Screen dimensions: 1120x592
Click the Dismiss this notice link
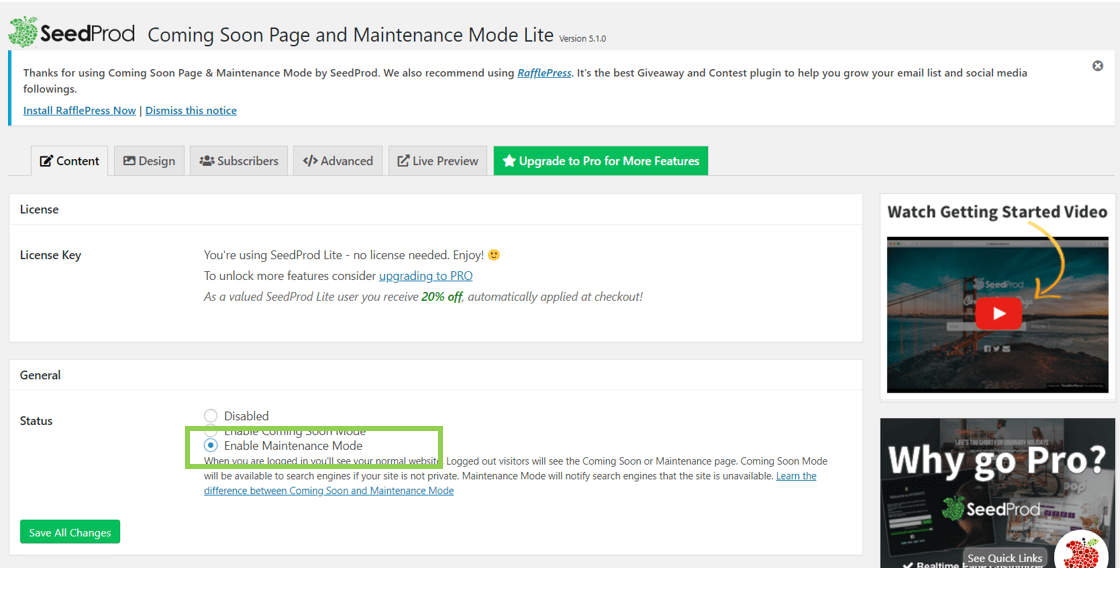point(191,111)
